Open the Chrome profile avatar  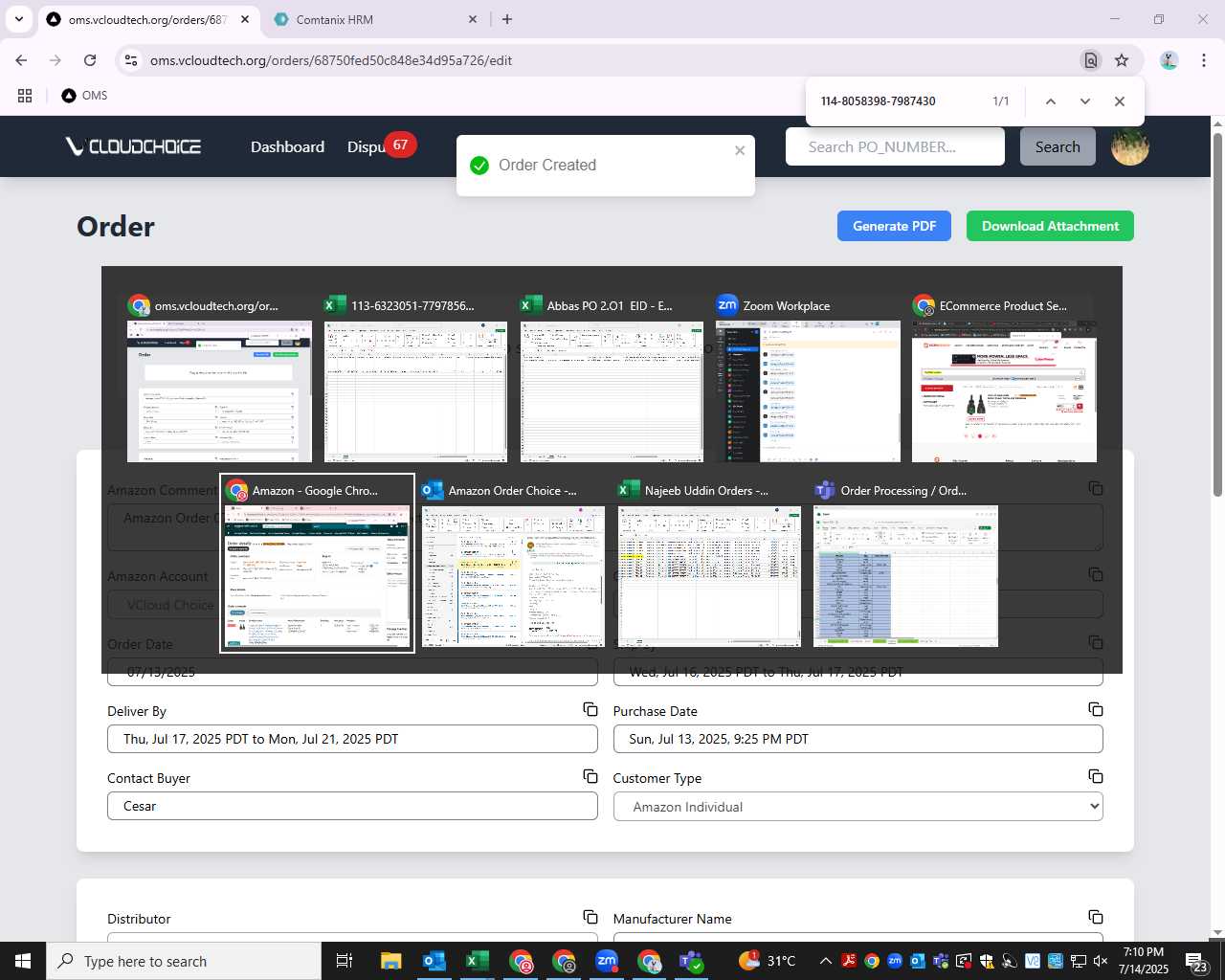coord(1169,60)
